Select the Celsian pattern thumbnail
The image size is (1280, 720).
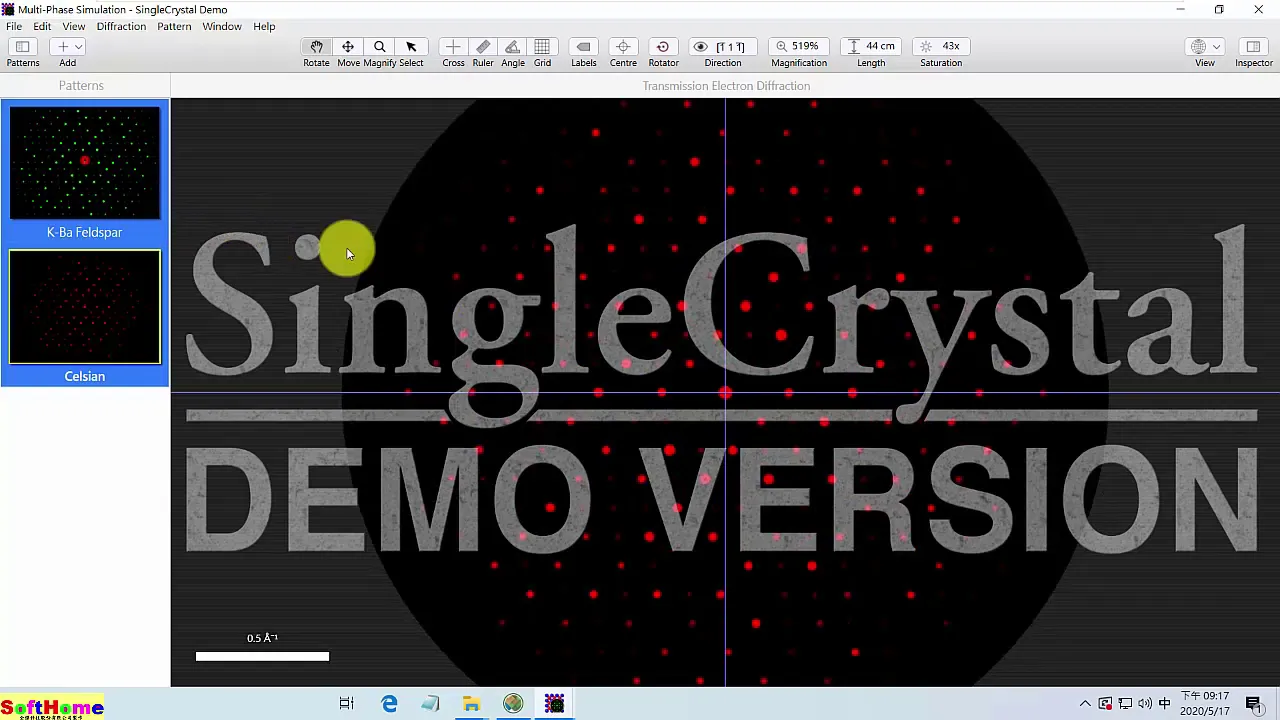[x=85, y=307]
